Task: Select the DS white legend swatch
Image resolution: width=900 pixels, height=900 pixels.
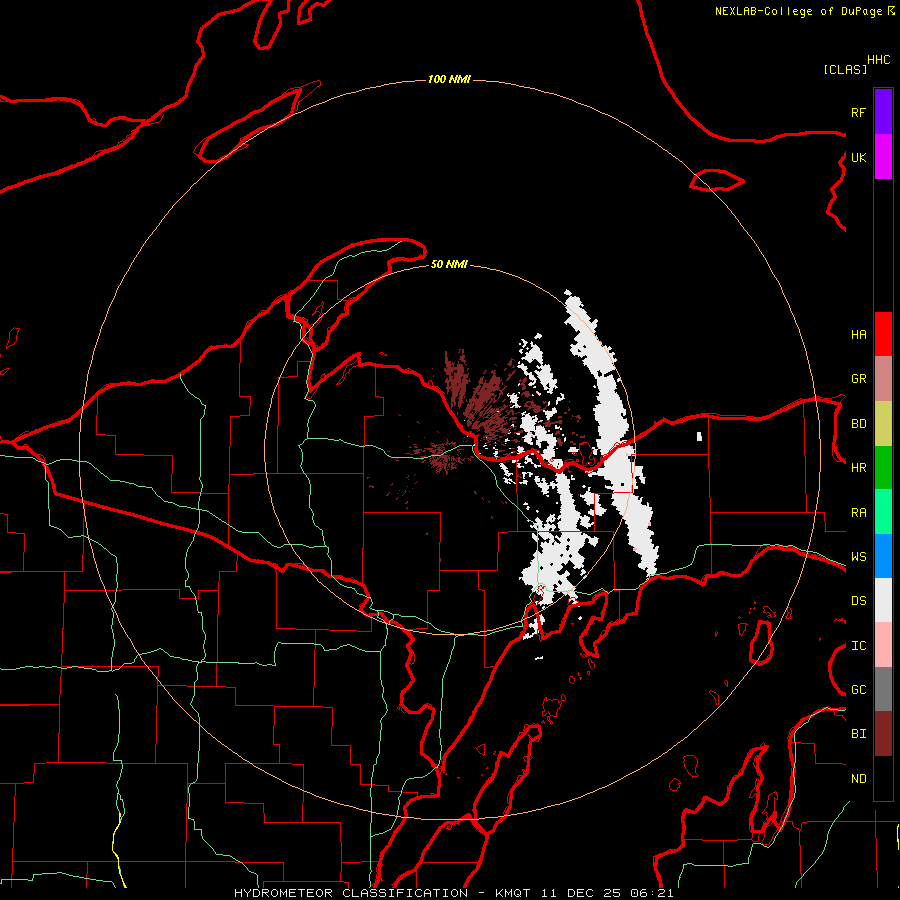Action: (x=883, y=600)
